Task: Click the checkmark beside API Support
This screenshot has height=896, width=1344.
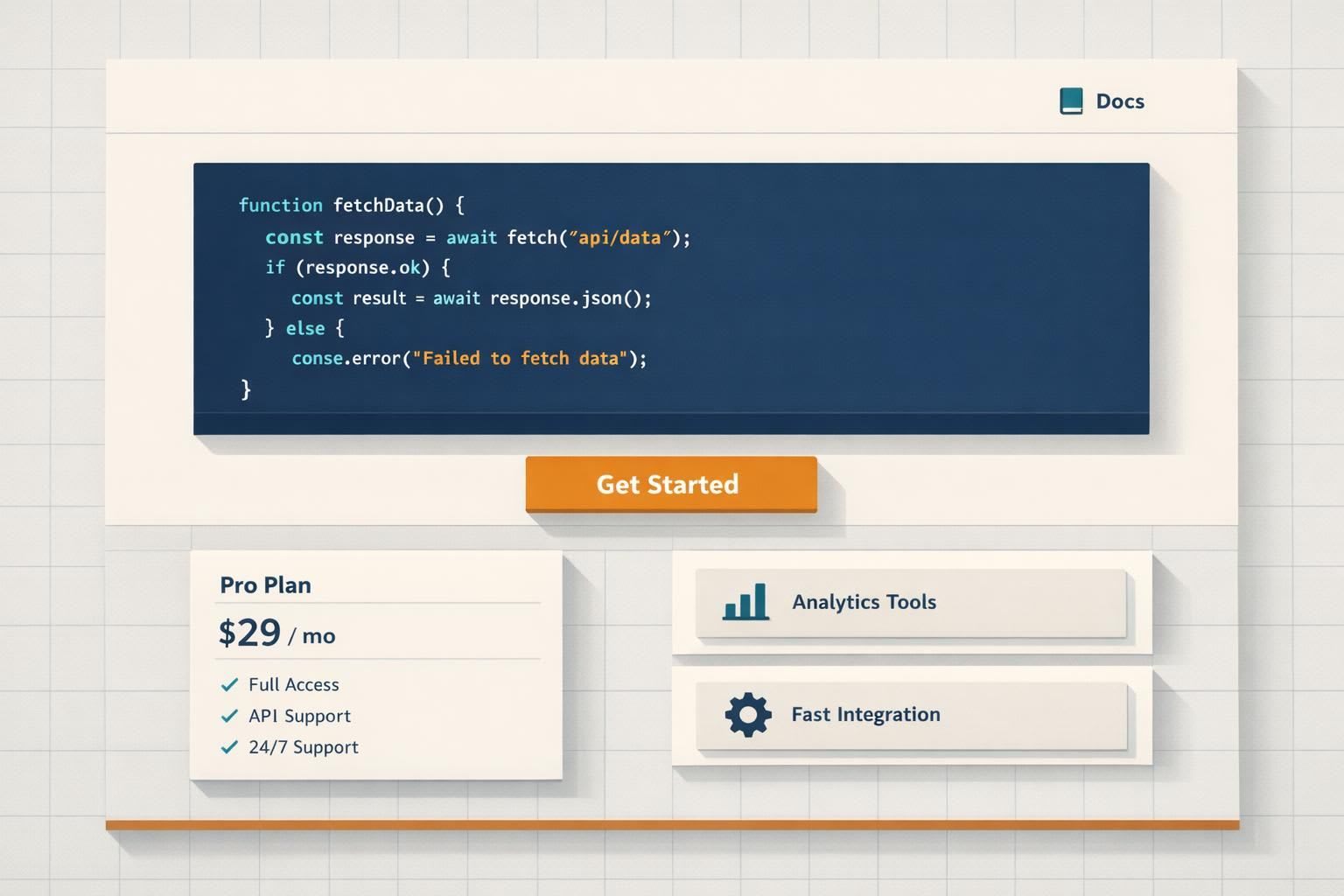Action: [229, 716]
